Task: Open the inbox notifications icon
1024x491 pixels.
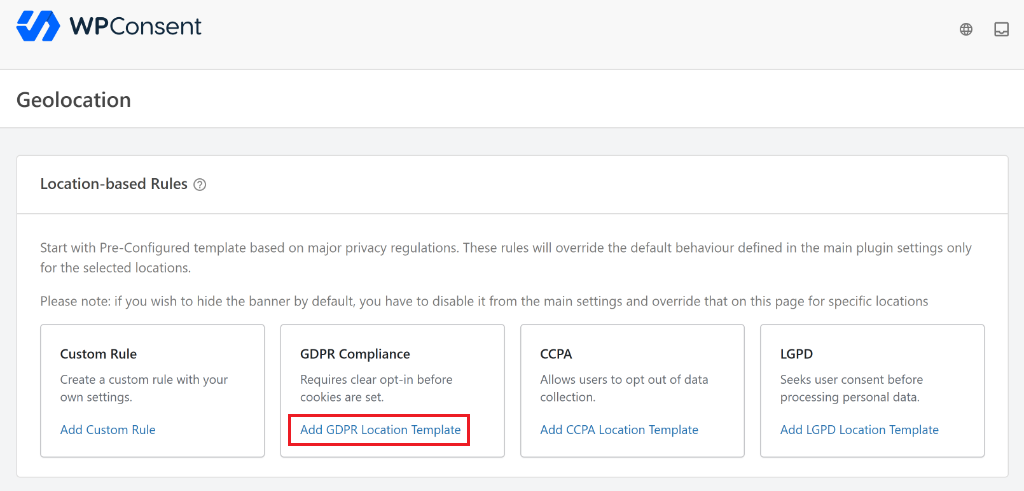Action: click(x=1001, y=30)
